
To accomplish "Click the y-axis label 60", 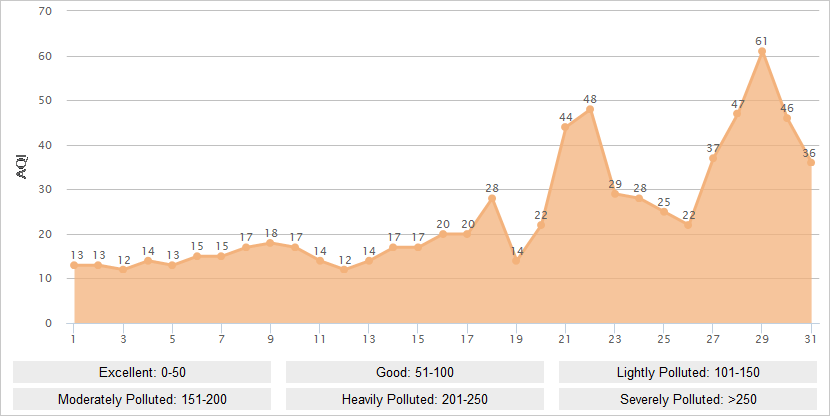I will (46, 56).
